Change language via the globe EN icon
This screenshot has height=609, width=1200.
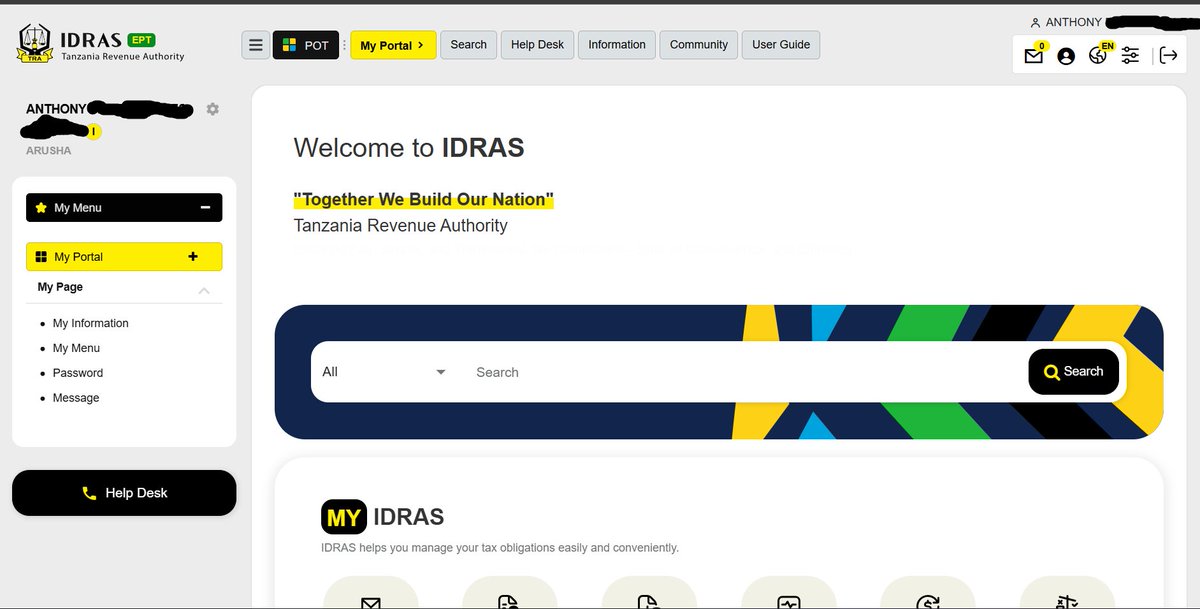pos(1098,55)
